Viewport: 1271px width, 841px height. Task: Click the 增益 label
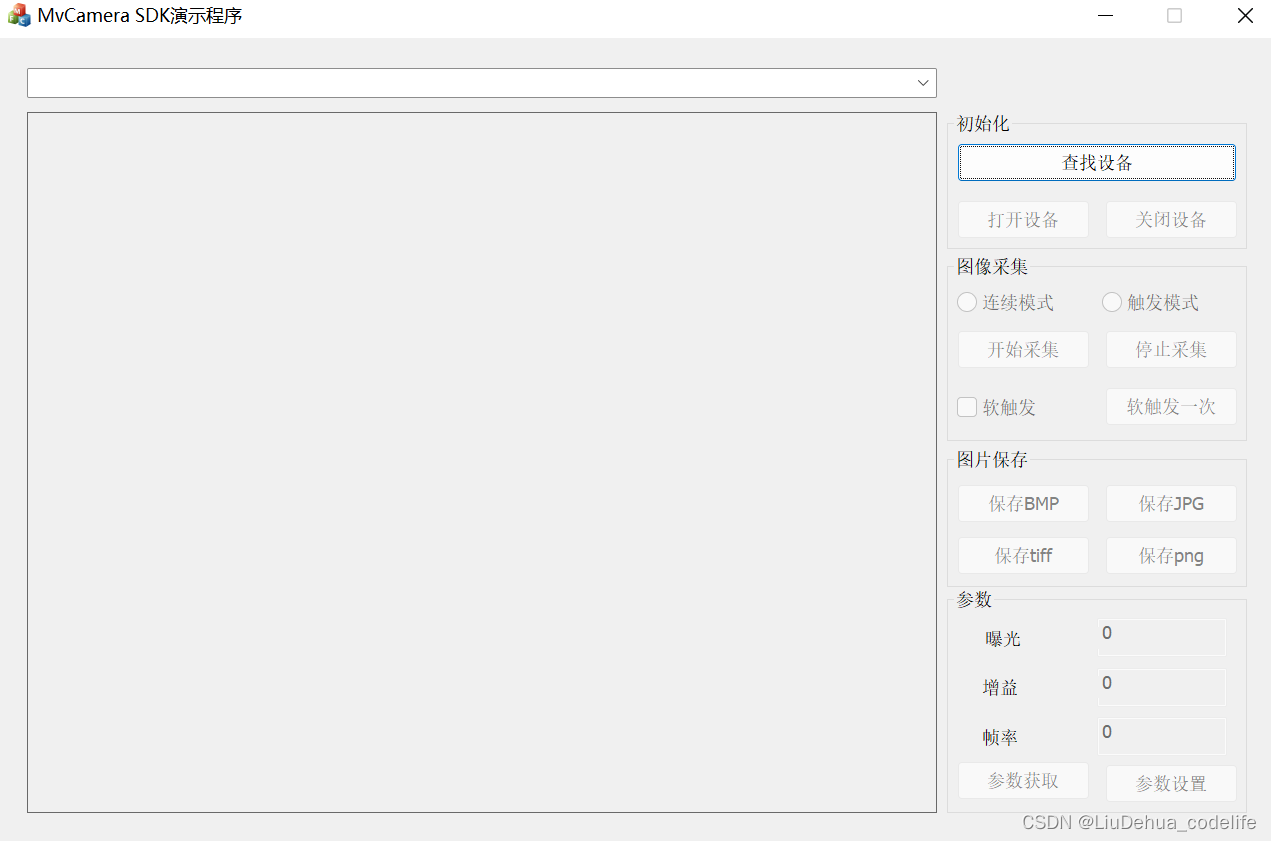pyautogui.click(x=1000, y=688)
